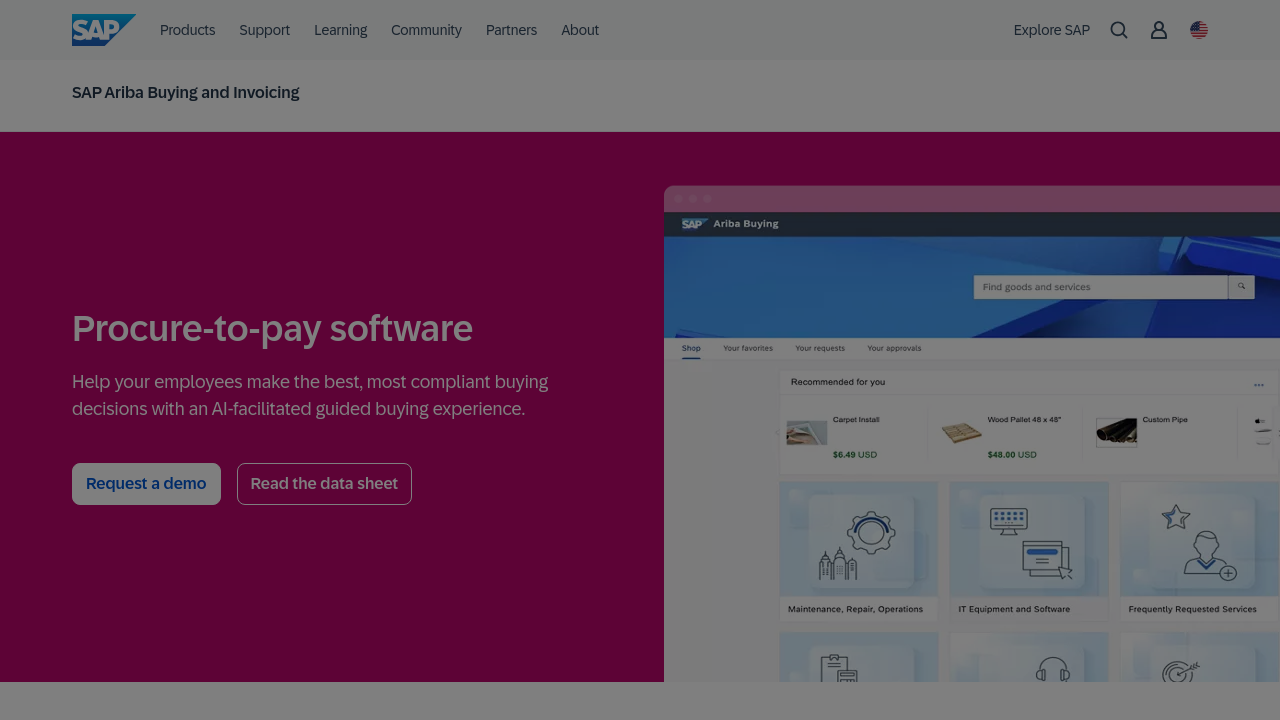Click the three-dot menu in Recommended section
The height and width of the screenshot is (720, 1280).
pos(1259,384)
